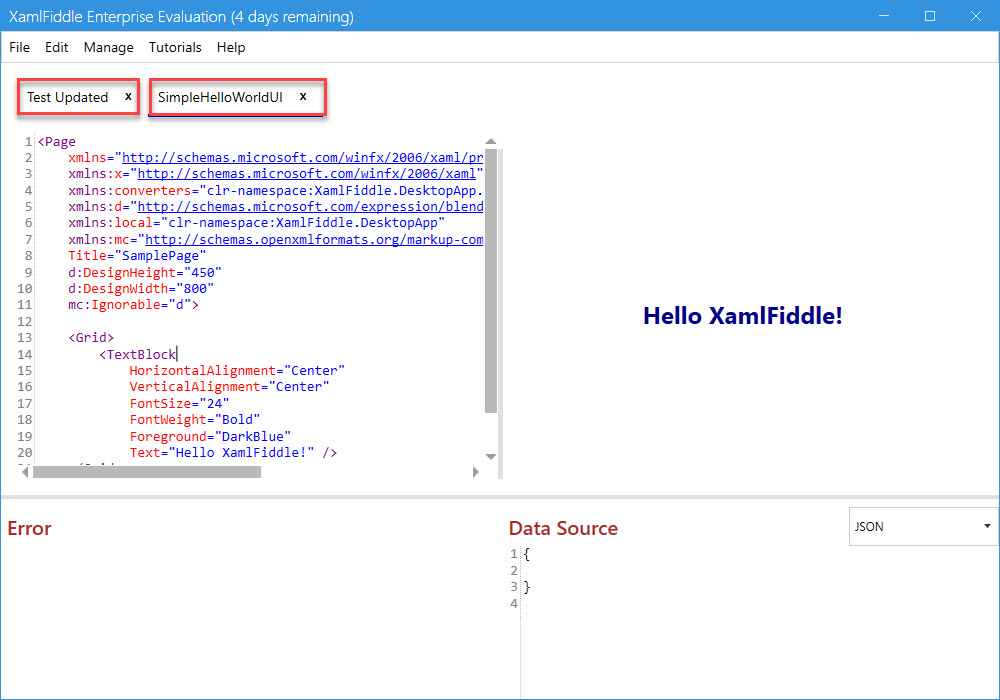Click the code editor scroll down arrow

490,456
